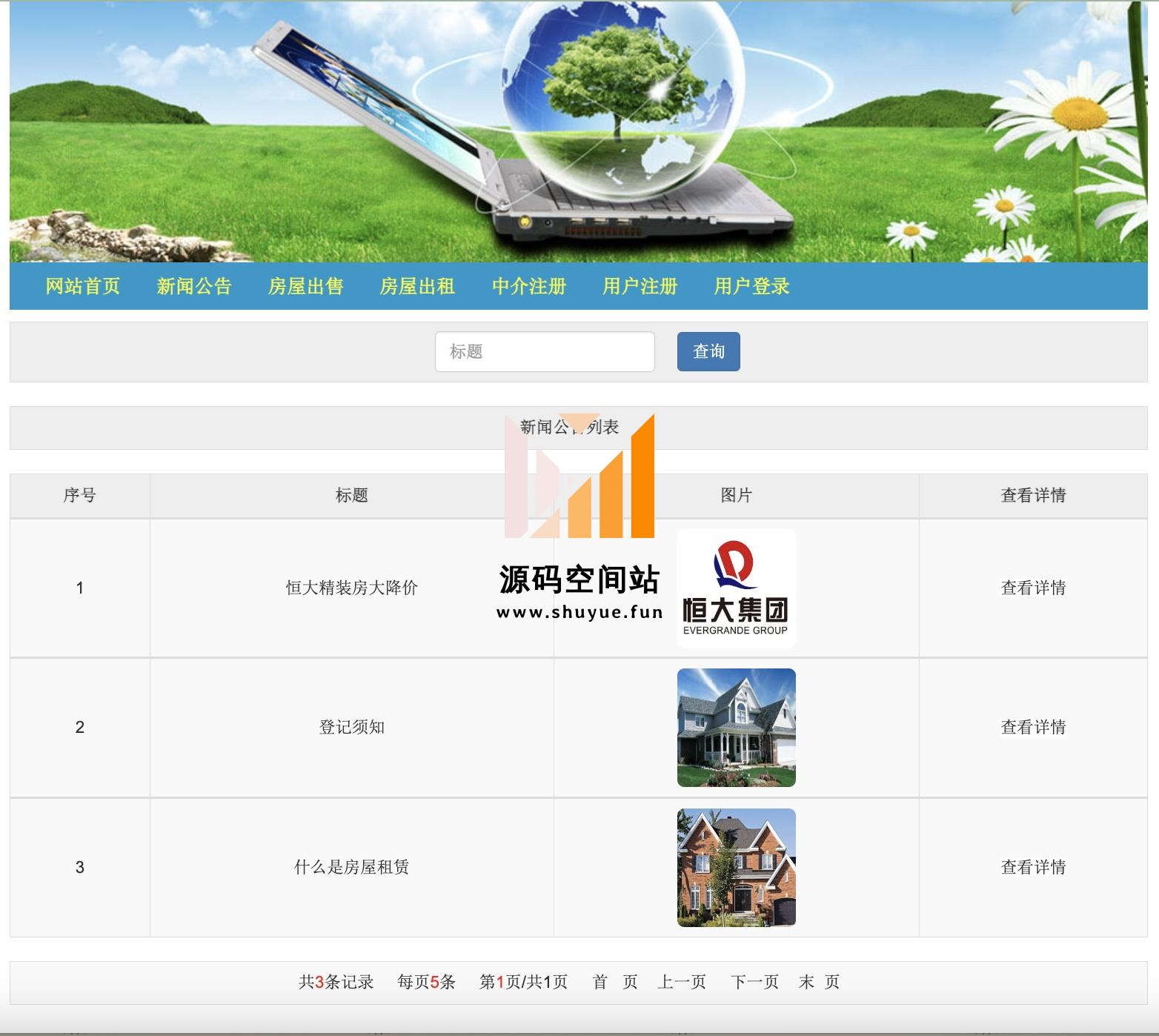Click the Evergrande Group logo thumbnail
The height and width of the screenshot is (1036, 1159).
[736, 588]
